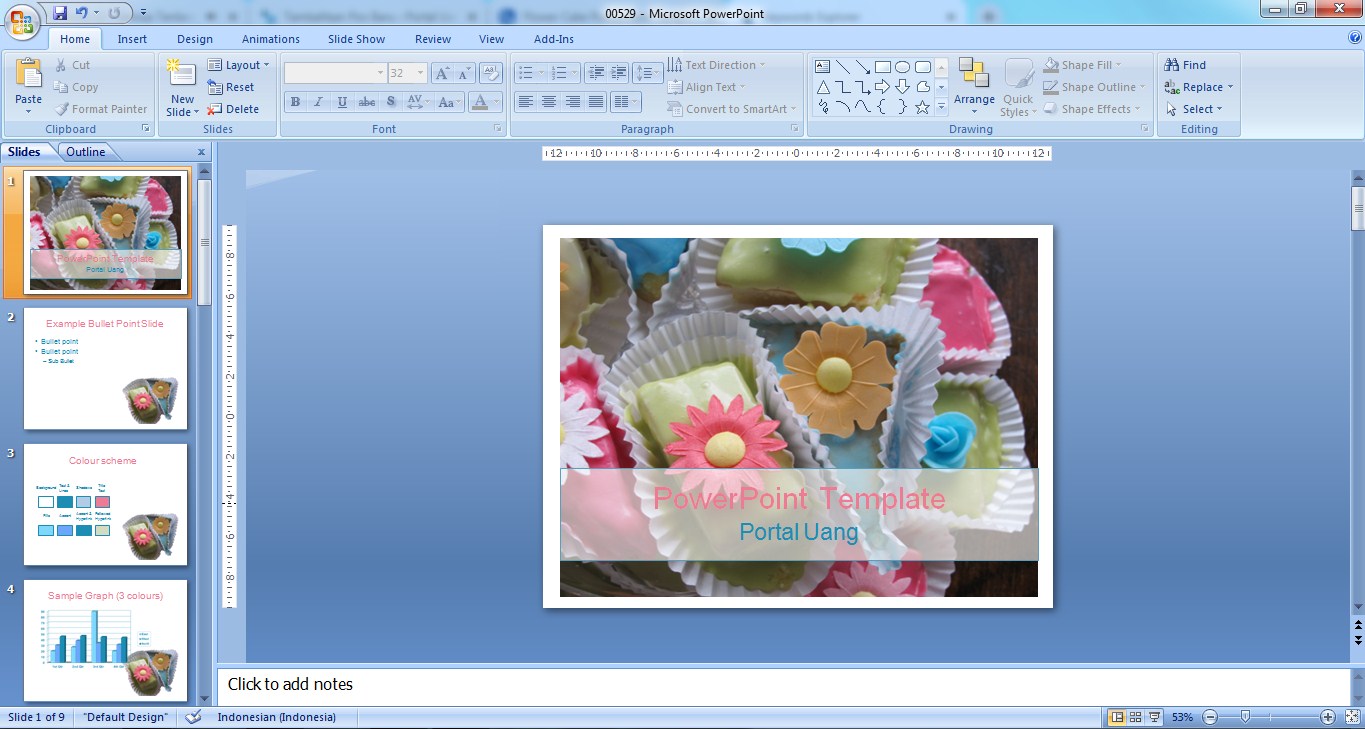Click the Replace button
This screenshot has height=729, width=1365.
point(1199,87)
